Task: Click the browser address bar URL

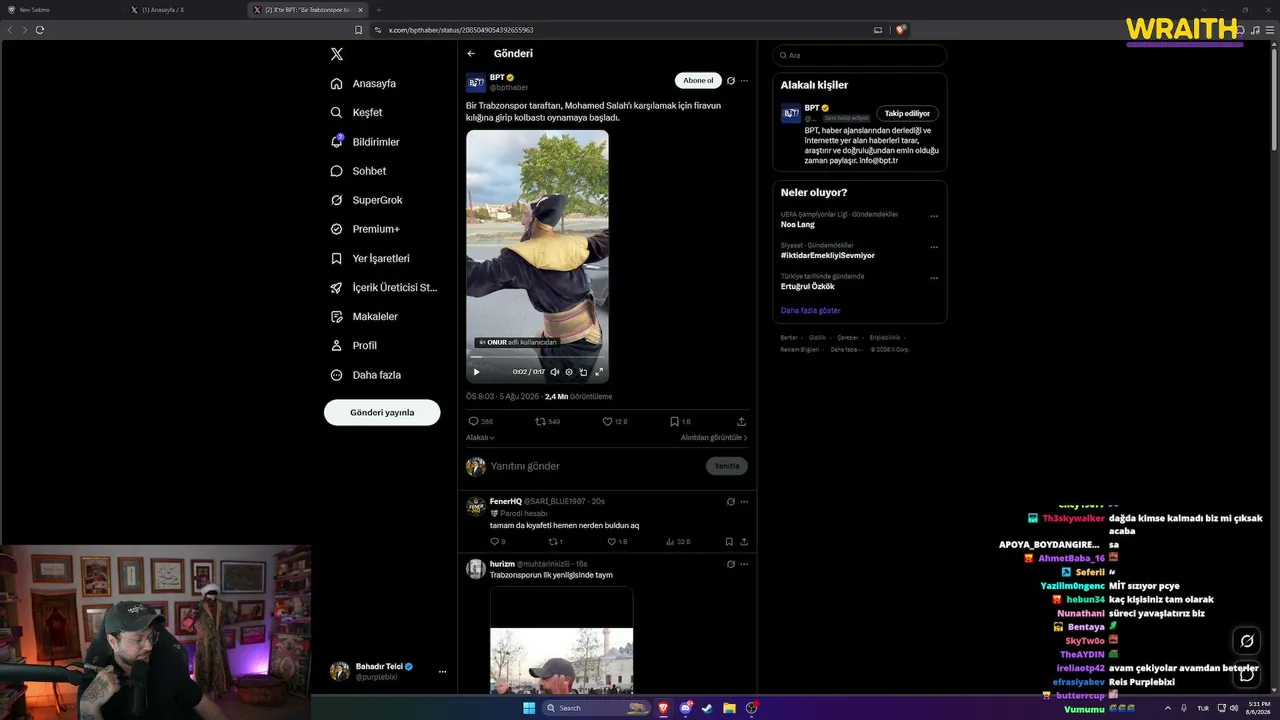Action: (461, 30)
